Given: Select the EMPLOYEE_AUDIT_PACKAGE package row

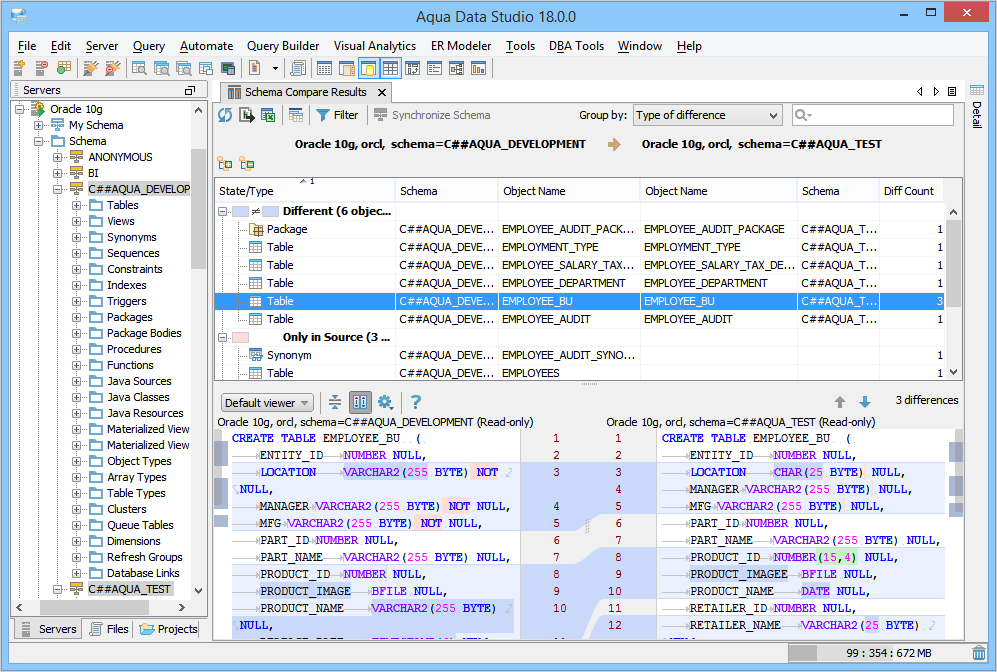Looking at the screenshot, I should (x=580, y=229).
